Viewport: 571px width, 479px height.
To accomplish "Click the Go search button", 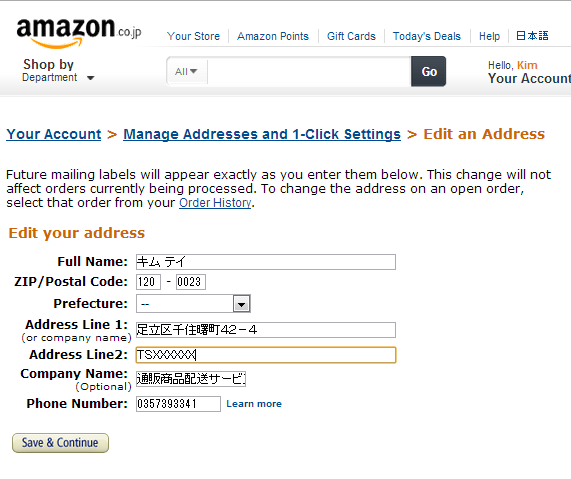I will click(429, 71).
